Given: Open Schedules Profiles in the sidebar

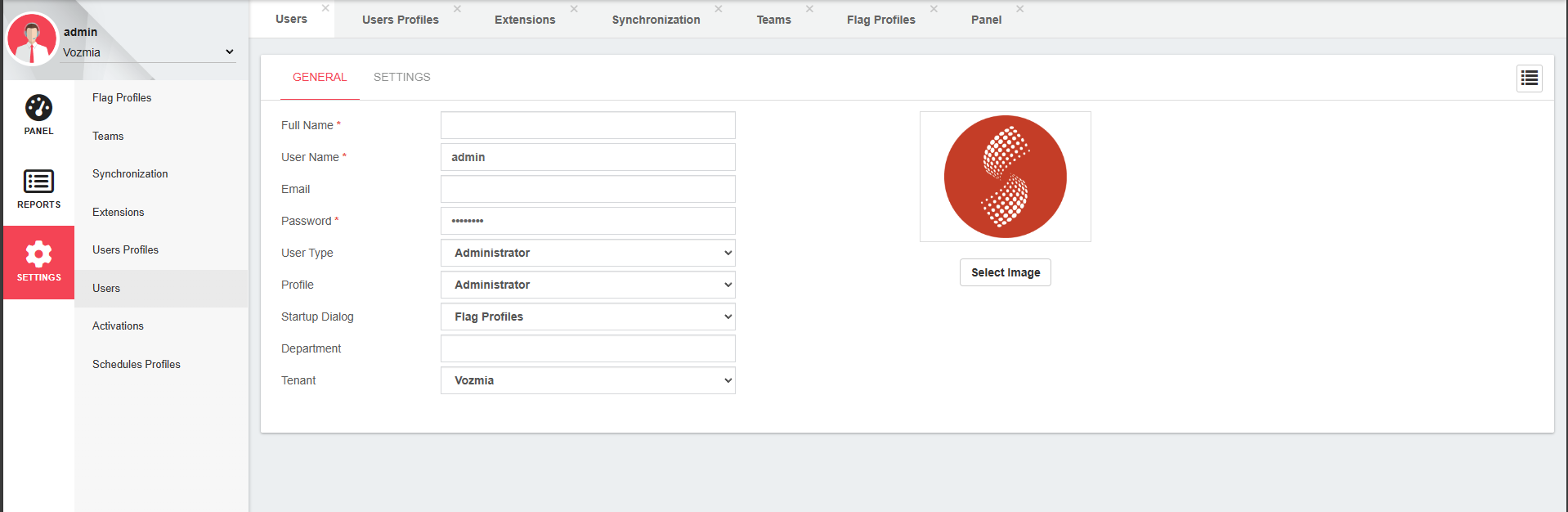Looking at the screenshot, I should point(137,364).
